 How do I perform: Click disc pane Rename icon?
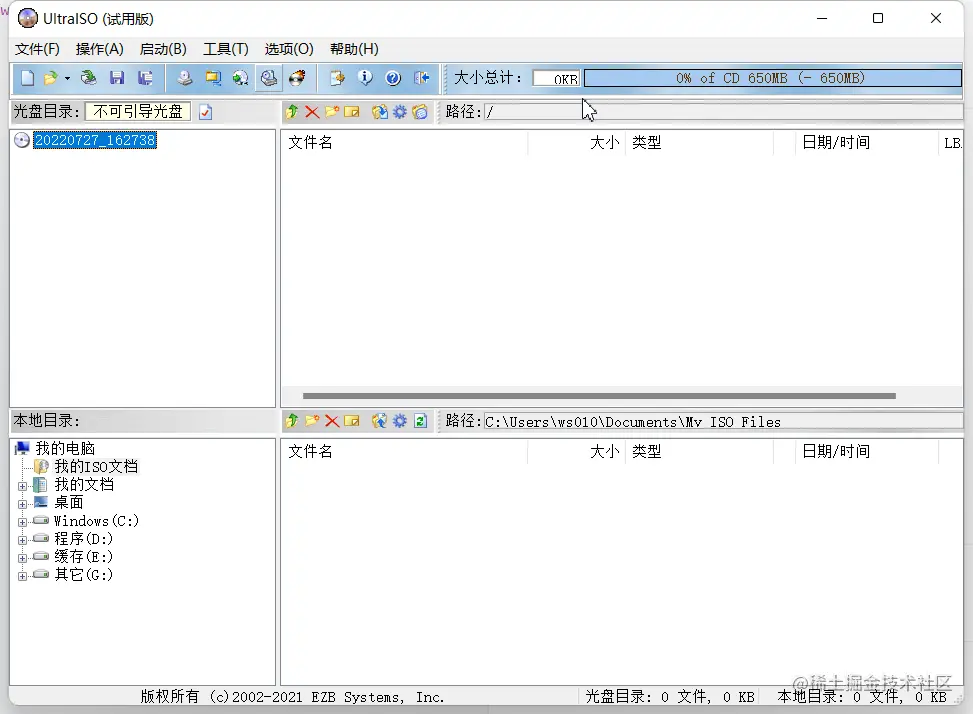click(x=352, y=112)
